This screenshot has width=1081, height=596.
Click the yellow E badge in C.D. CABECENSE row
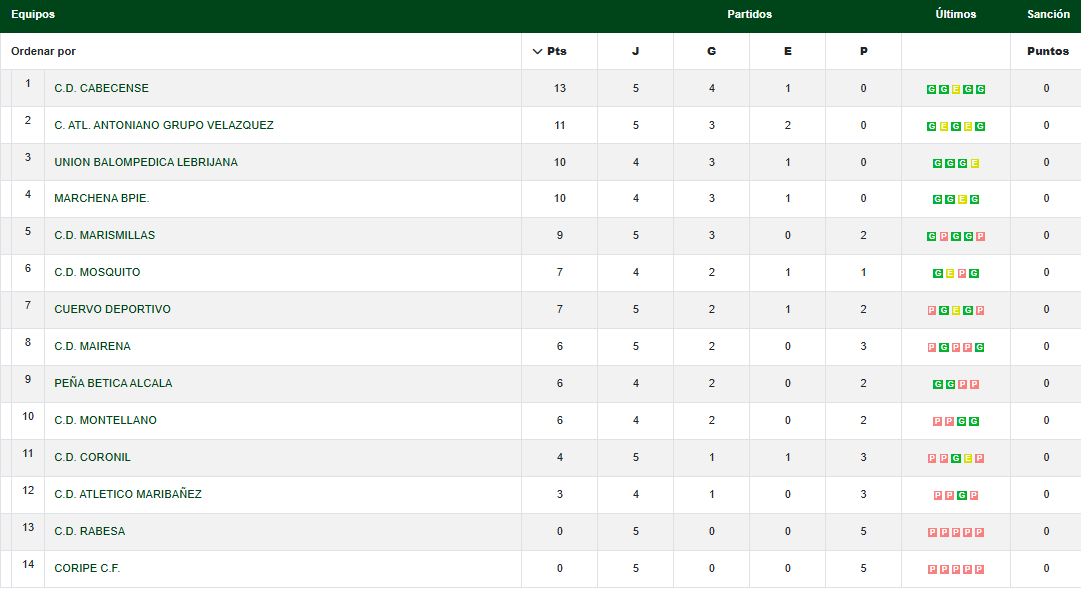pos(956,89)
